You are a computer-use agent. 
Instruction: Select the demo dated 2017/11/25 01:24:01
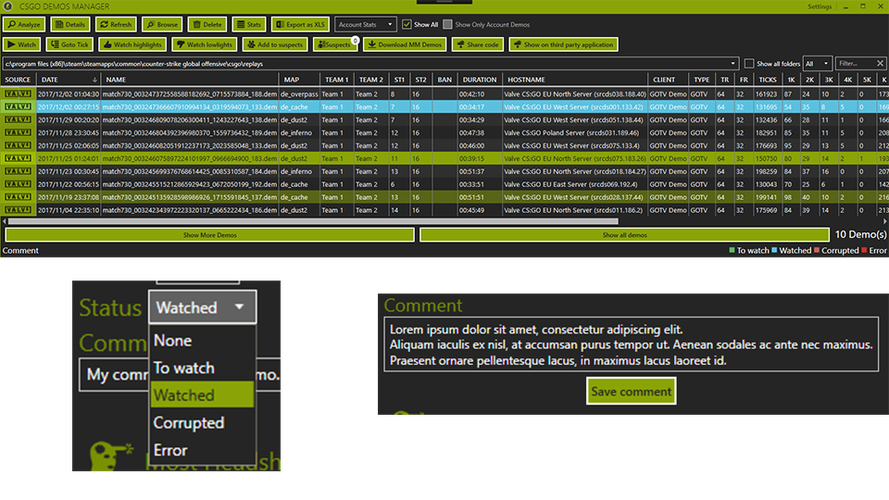tap(444, 158)
